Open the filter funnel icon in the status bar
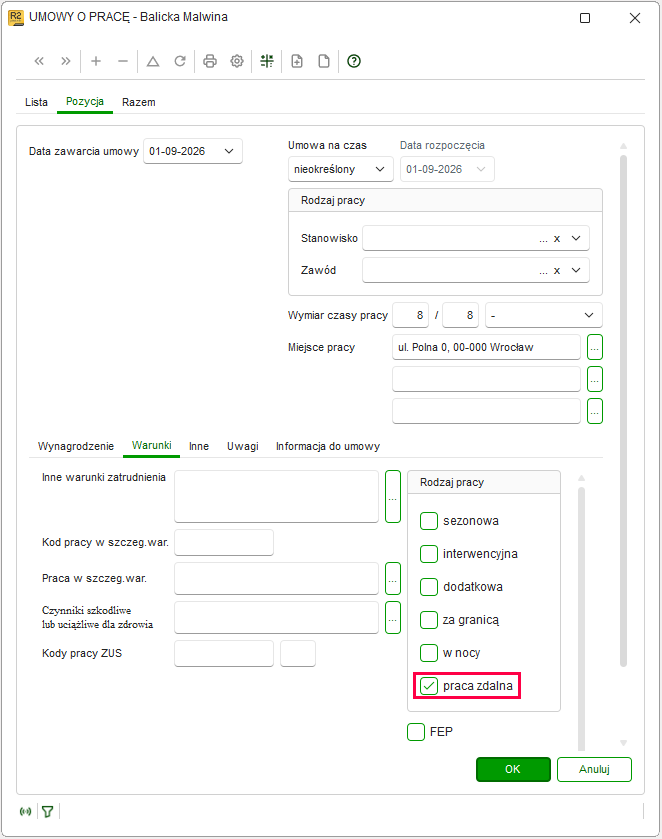This screenshot has width=662, height=839. 48,812
